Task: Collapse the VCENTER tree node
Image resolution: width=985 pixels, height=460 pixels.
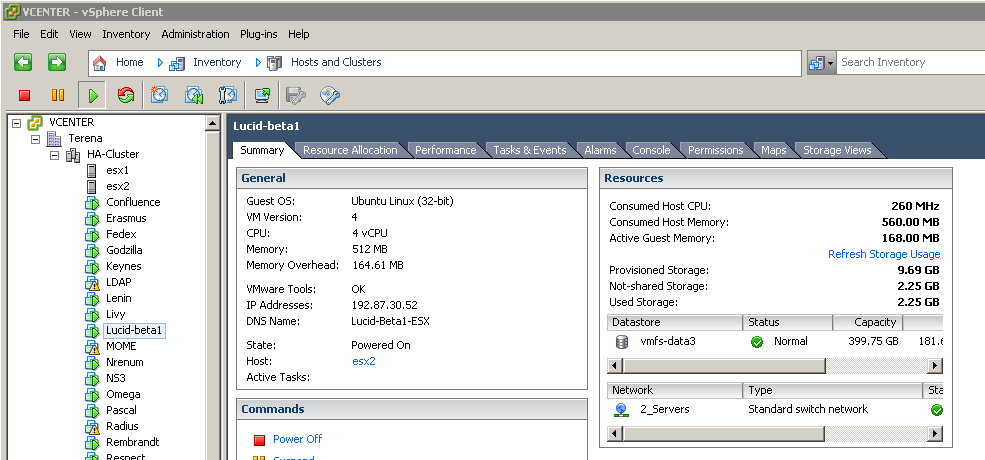Action: click(16, 123)
